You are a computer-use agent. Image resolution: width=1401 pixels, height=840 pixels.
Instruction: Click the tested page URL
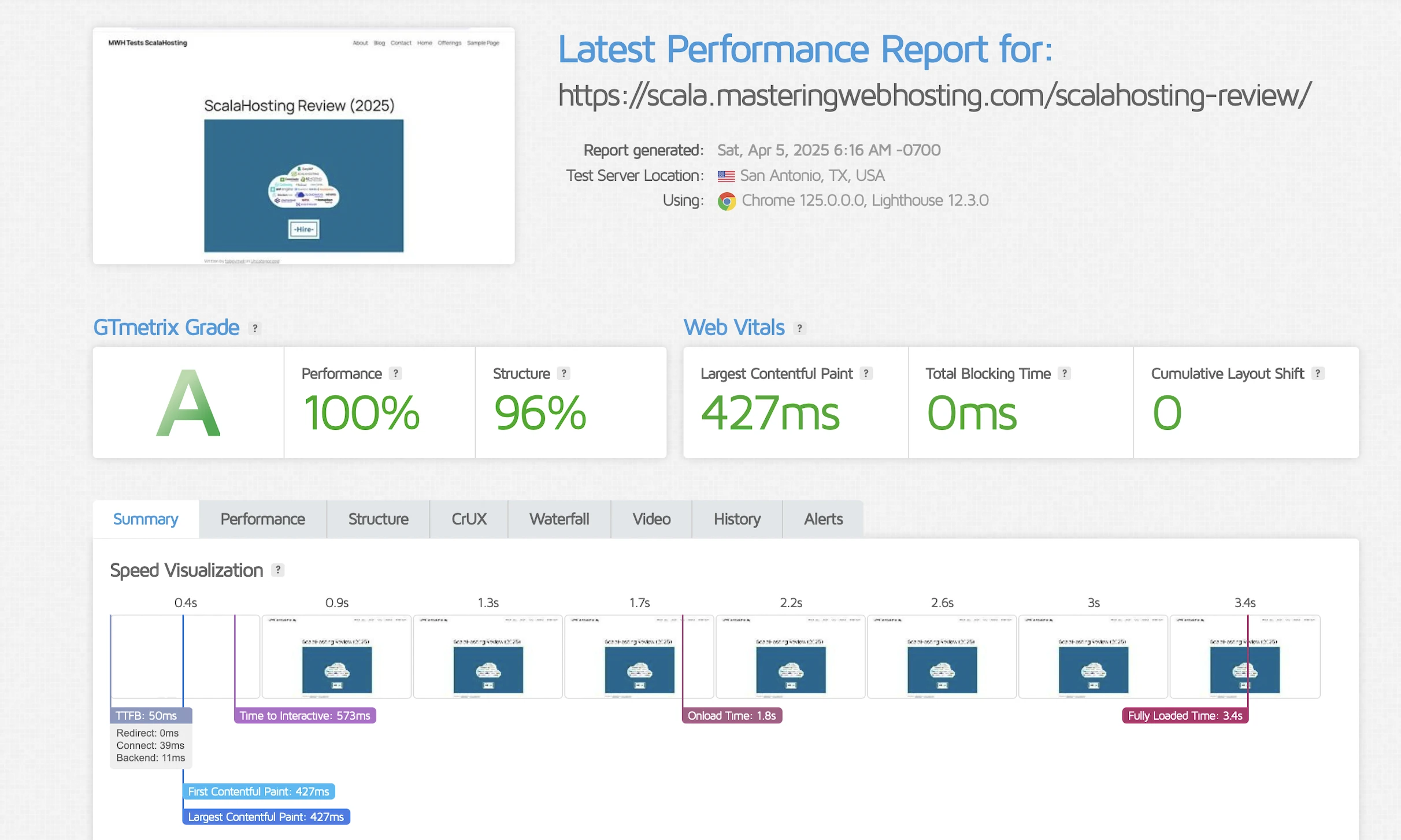pyautogui.click(x=934, y=95)
